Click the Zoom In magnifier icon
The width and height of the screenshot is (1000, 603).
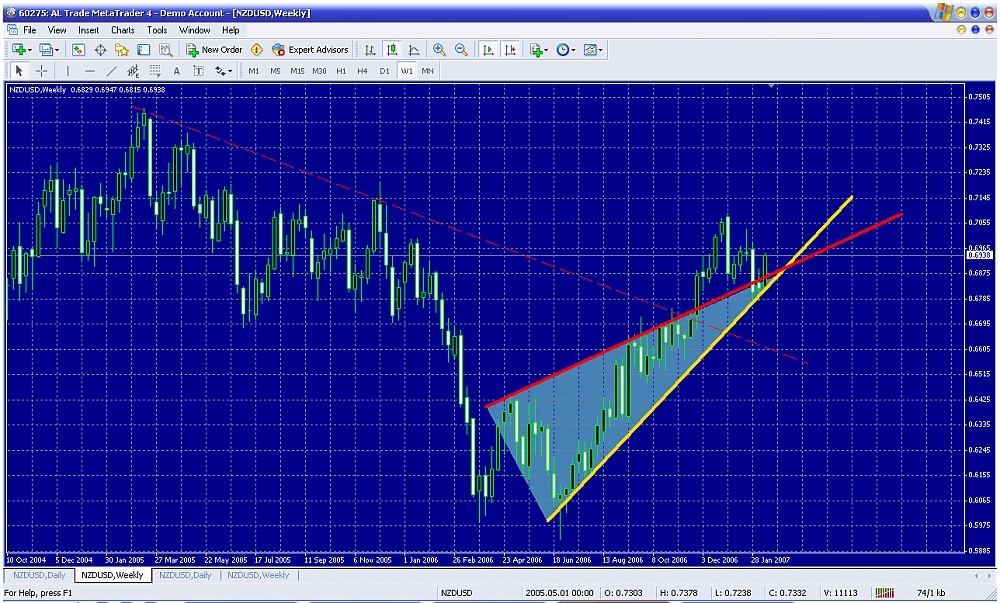pos(439,49)
